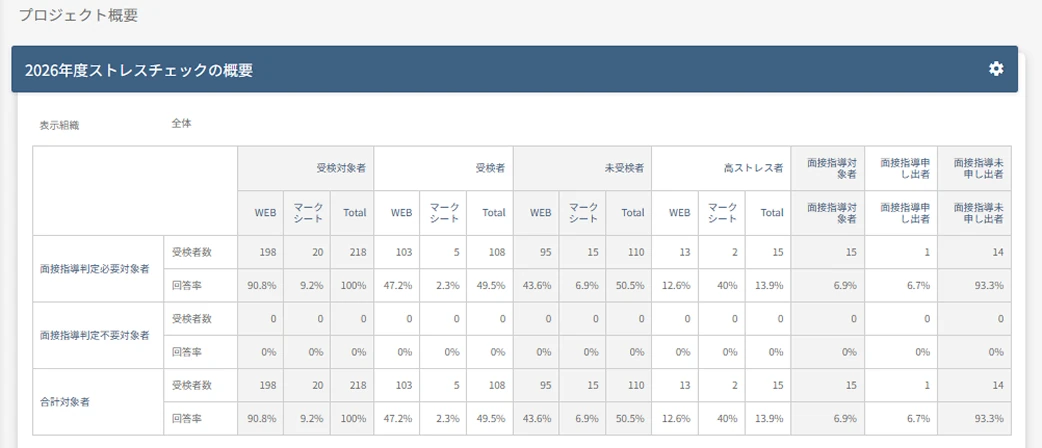
Task: Click the 全体 display organization value
Action: [181, 124]
